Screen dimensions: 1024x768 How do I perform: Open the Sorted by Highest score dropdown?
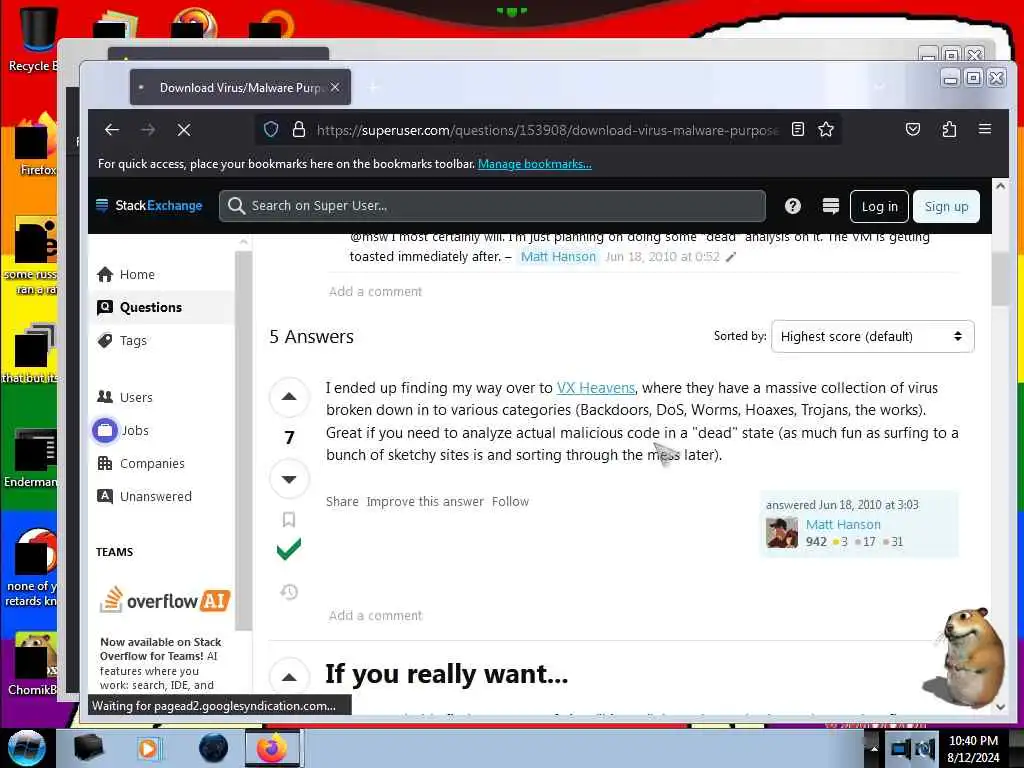click(872, 336)
